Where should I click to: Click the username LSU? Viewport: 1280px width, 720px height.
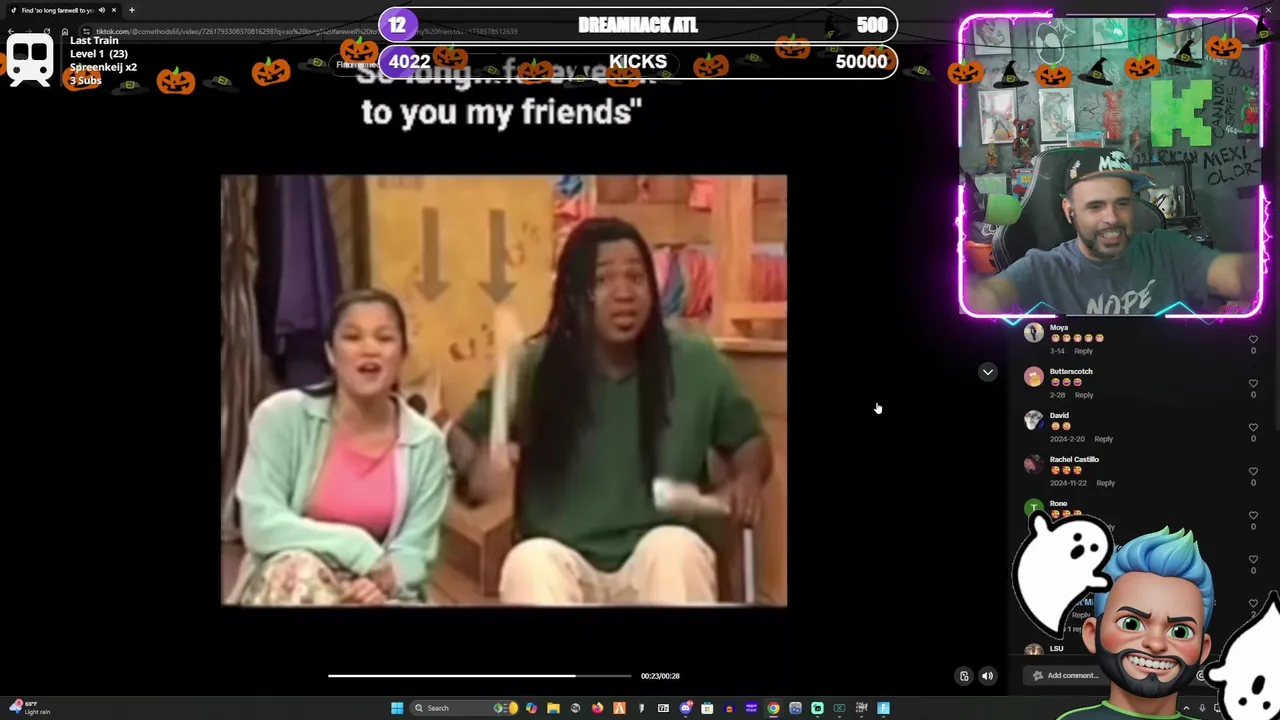point(1056,649)
